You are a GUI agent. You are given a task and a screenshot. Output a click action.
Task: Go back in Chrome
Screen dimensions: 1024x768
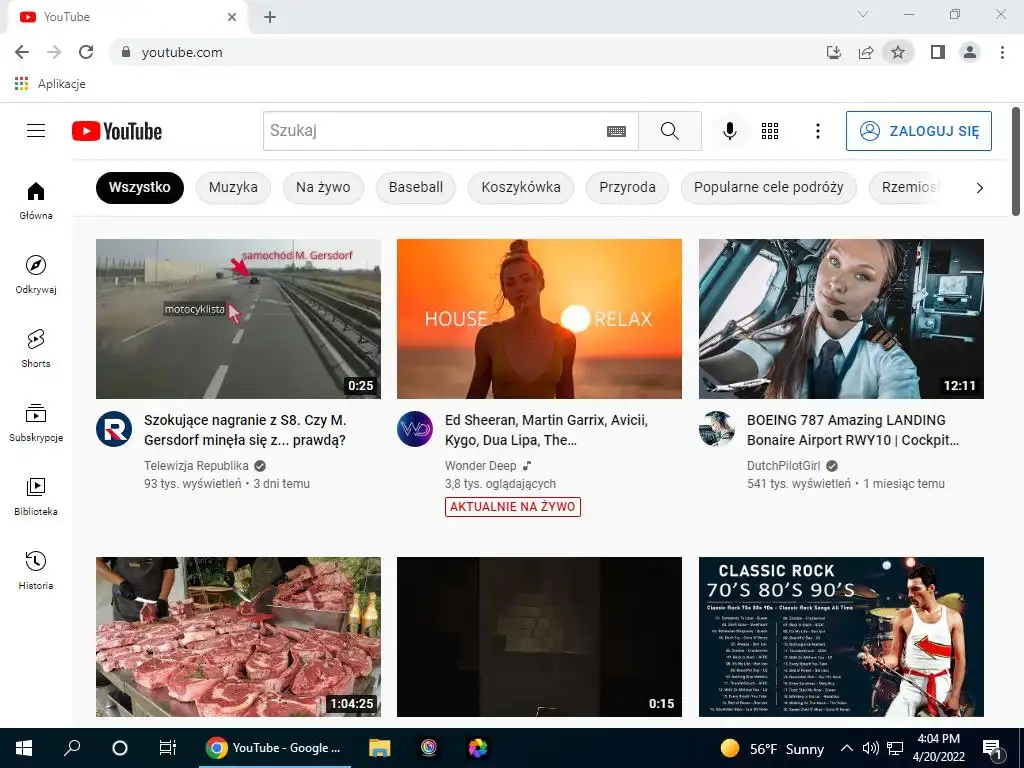(x=22, y=52)
